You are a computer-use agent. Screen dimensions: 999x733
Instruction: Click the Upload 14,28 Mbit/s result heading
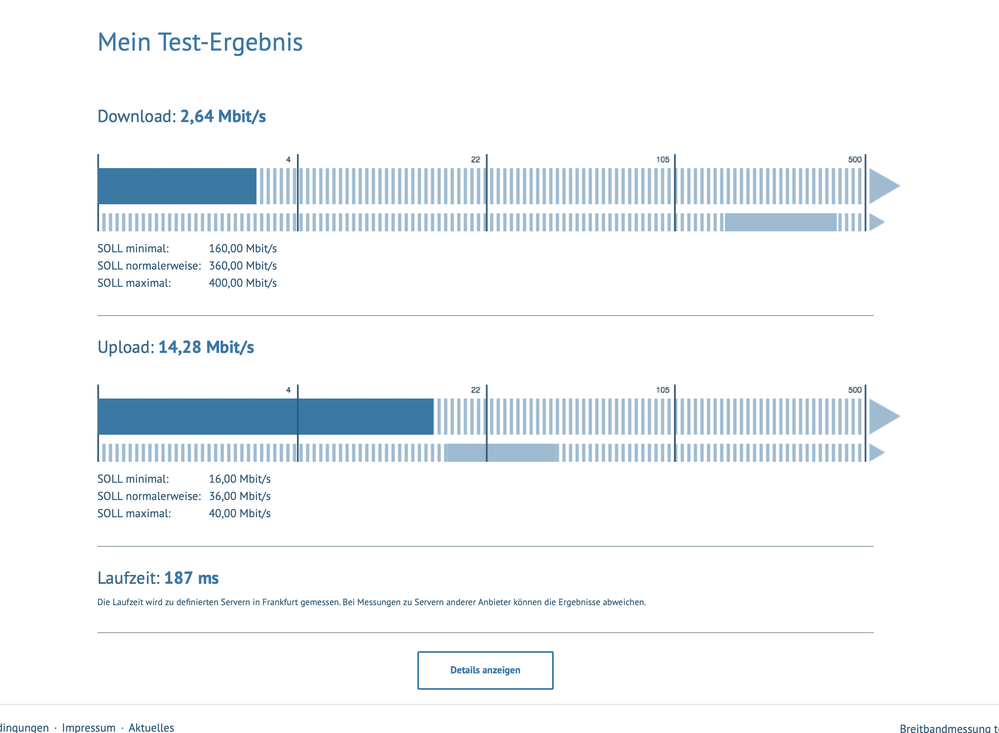pyautogui.click(x=176, y=347)
